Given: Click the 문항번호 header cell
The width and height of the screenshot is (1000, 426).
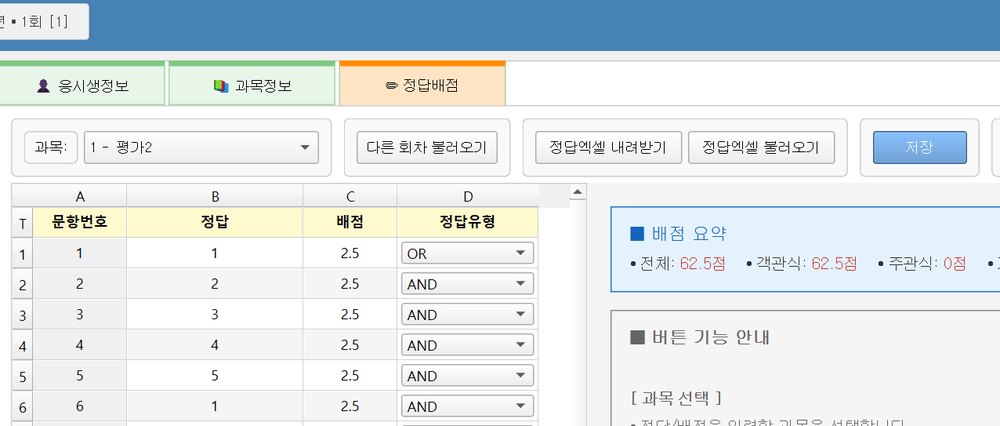Looking at the screenshot, I should point(80,222).
